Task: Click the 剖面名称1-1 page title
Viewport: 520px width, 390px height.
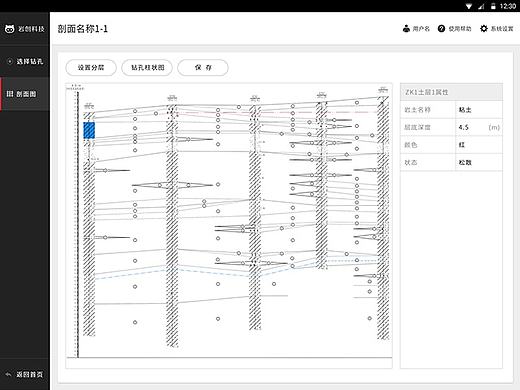Action: click(83, 29)
